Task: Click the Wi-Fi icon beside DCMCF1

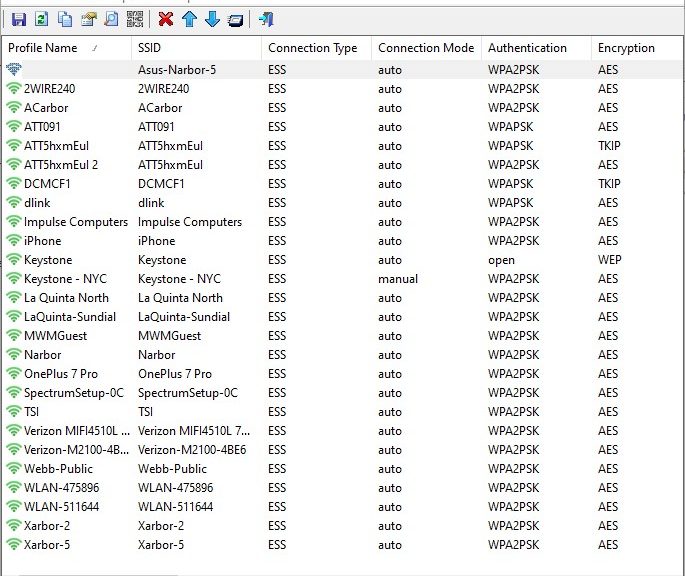Action: 14,184
